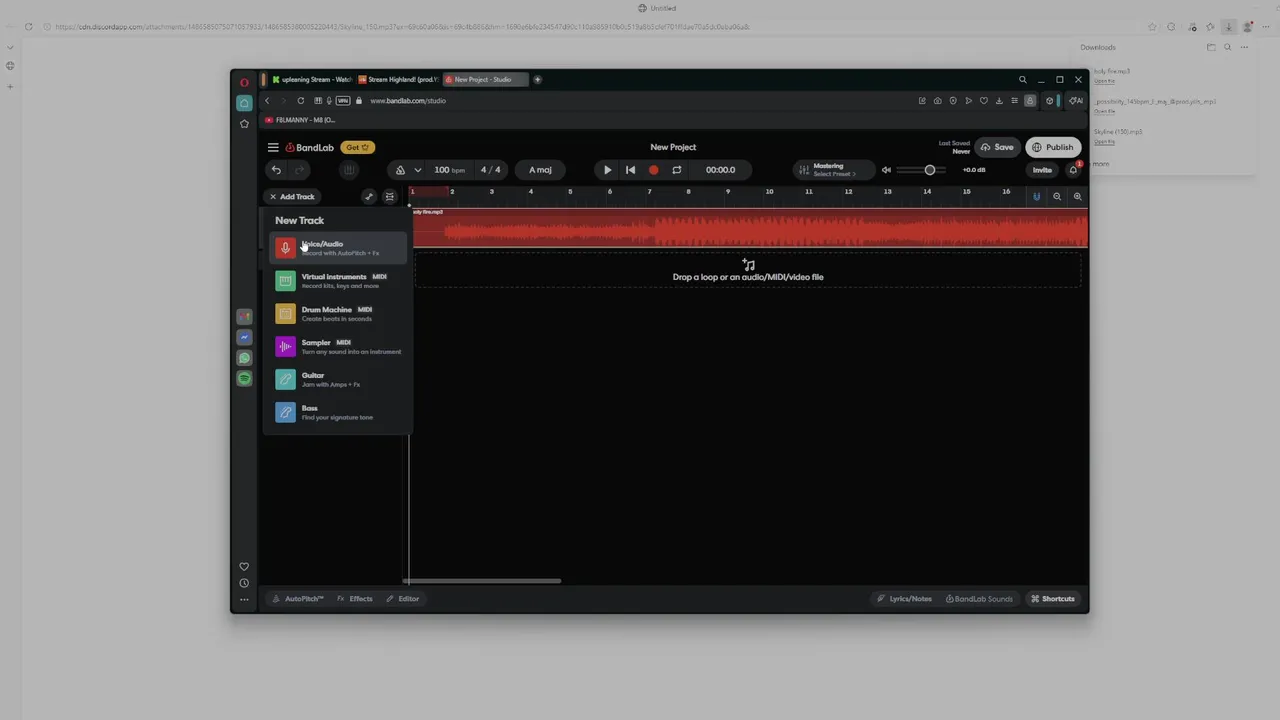The height and width of the screenshot is (720, 1280).
Task: Adjust the master volume slider
Action: click(x=920, y=170)
